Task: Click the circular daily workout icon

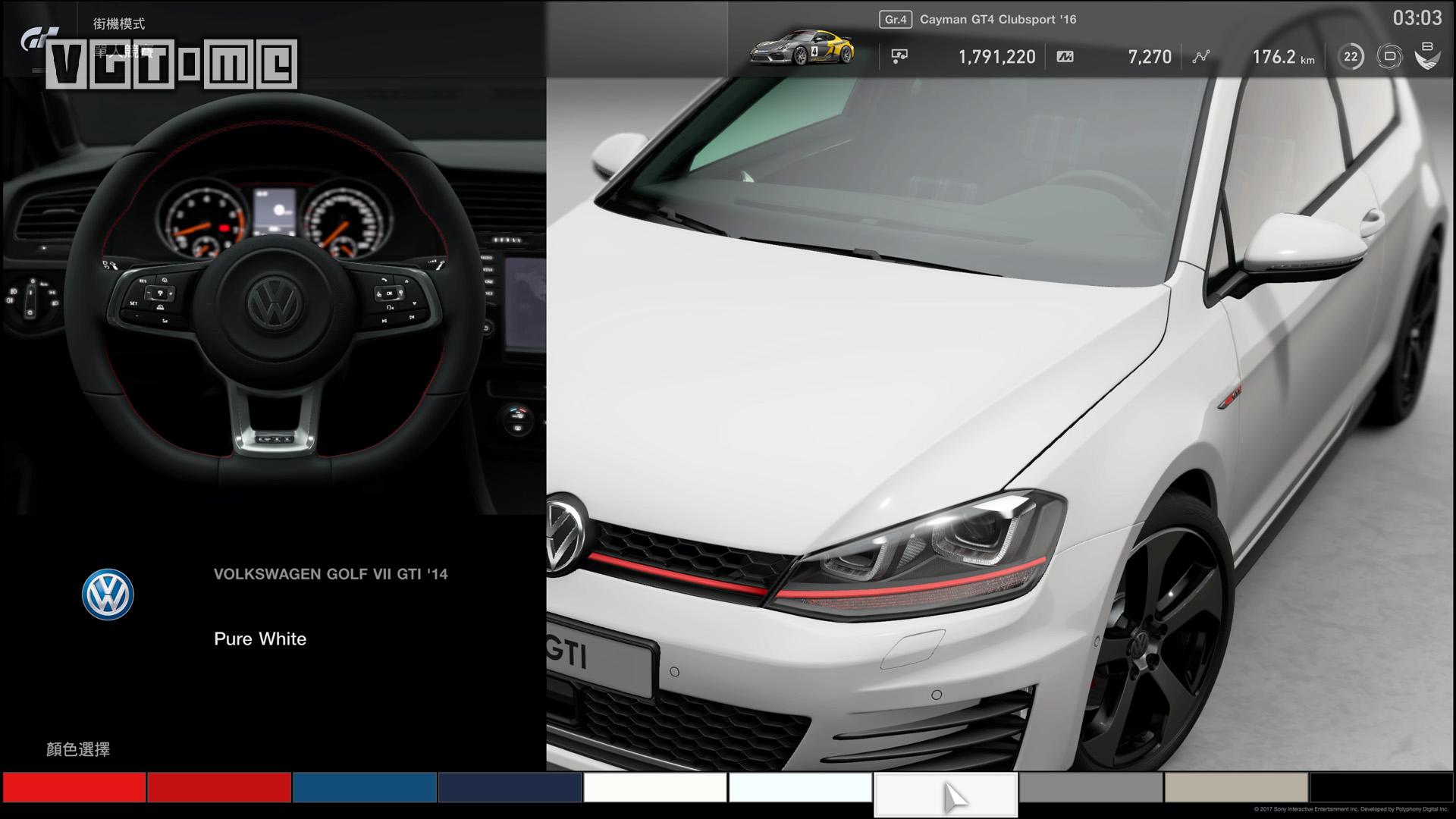Action: pos(1389,56)
